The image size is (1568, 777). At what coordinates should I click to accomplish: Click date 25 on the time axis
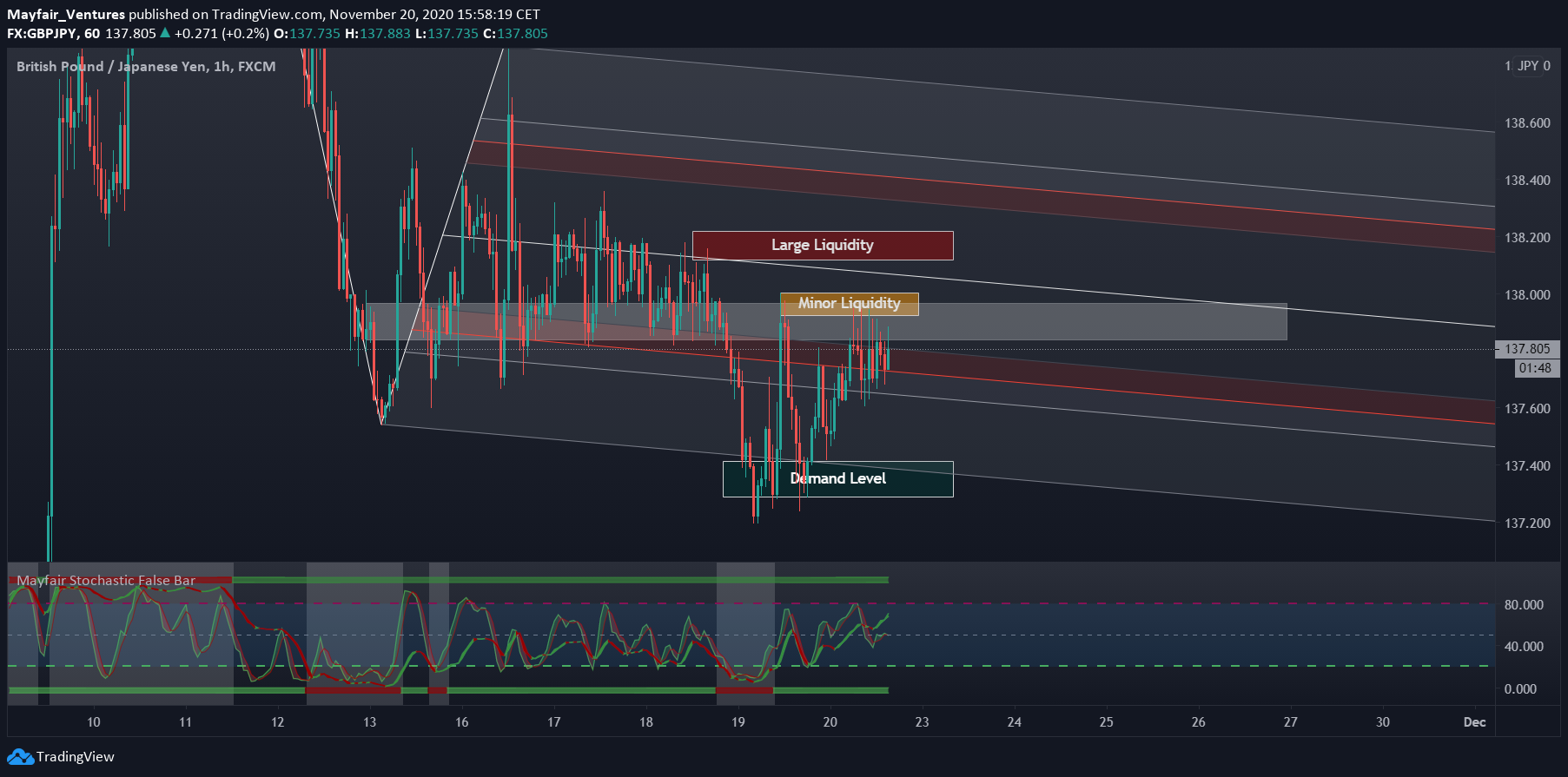(x=1106, y=722)
